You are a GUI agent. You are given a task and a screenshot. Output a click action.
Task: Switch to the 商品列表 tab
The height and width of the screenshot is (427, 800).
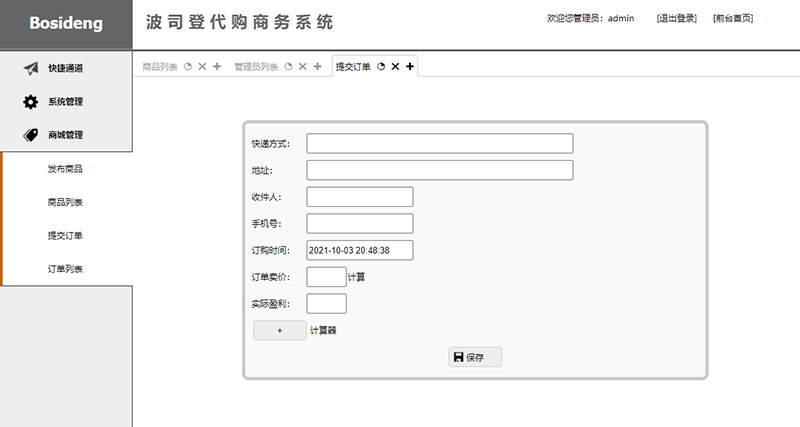[x=160, y=67]
